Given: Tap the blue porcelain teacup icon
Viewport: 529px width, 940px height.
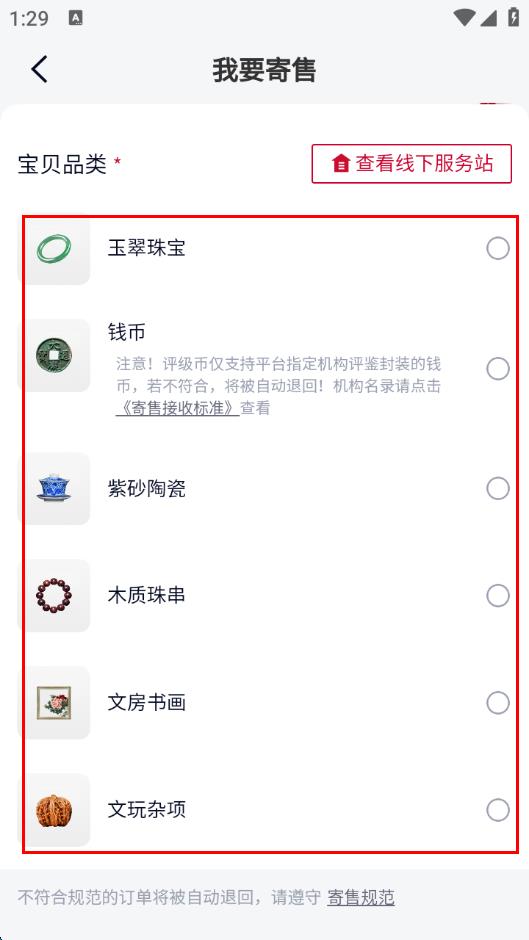Looking at the screenshot, I should pos(54,488).
